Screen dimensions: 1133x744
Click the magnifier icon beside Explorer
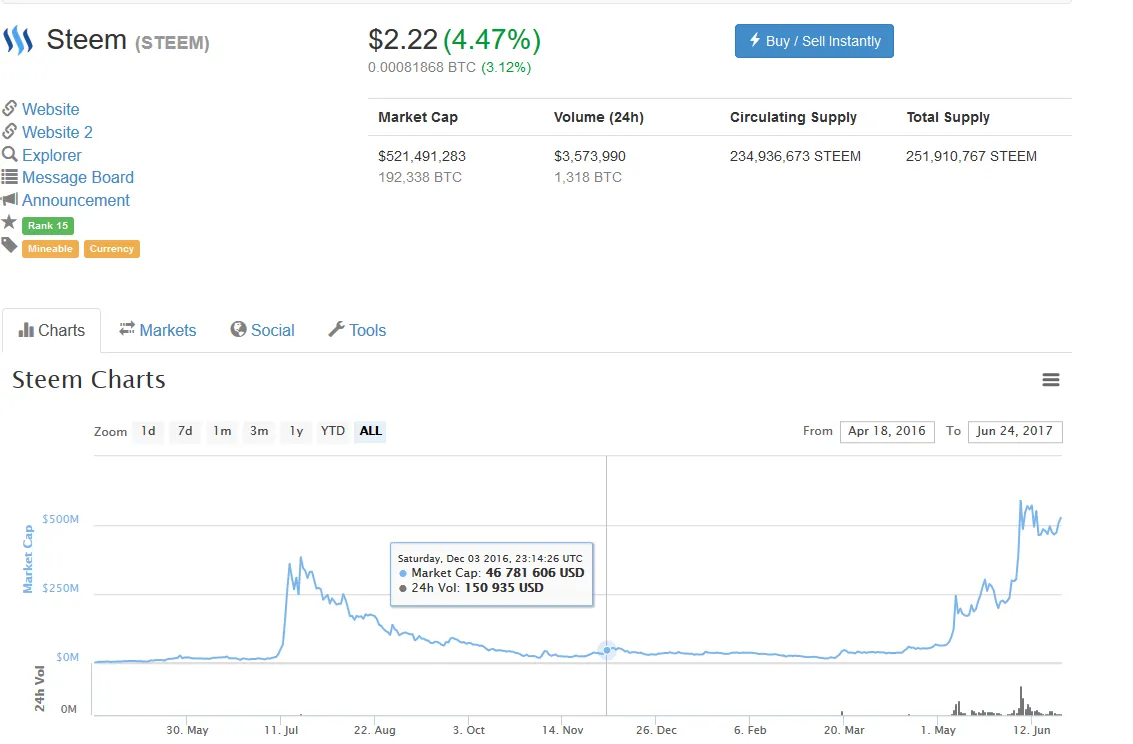point(9,154)
